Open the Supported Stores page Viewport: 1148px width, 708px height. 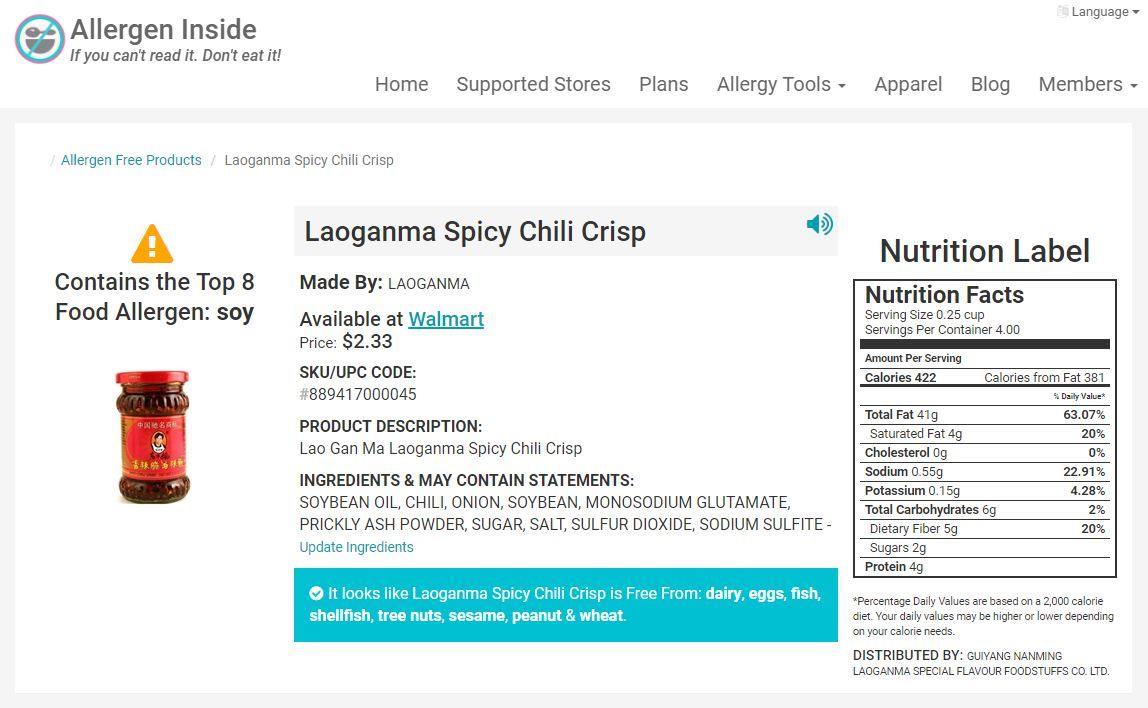[x=533, y=84]
